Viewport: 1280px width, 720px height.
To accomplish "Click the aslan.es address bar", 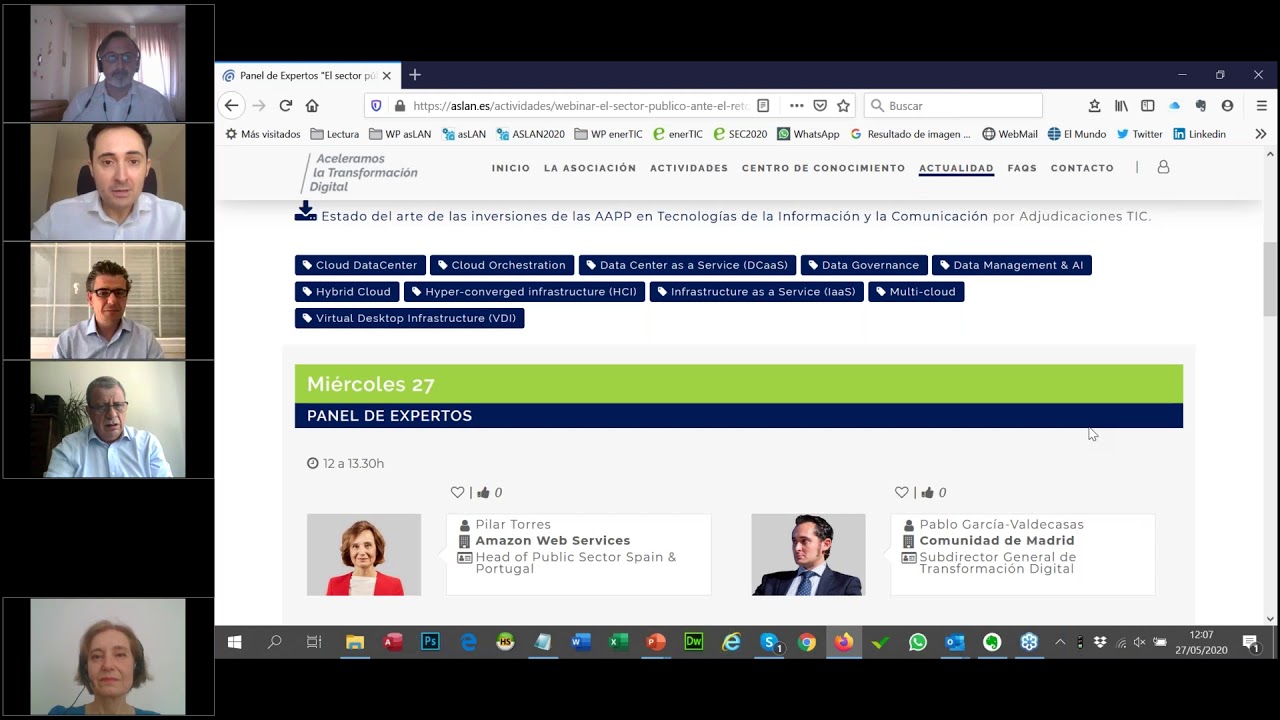I will pyautogui.click(x=580, y=105).
